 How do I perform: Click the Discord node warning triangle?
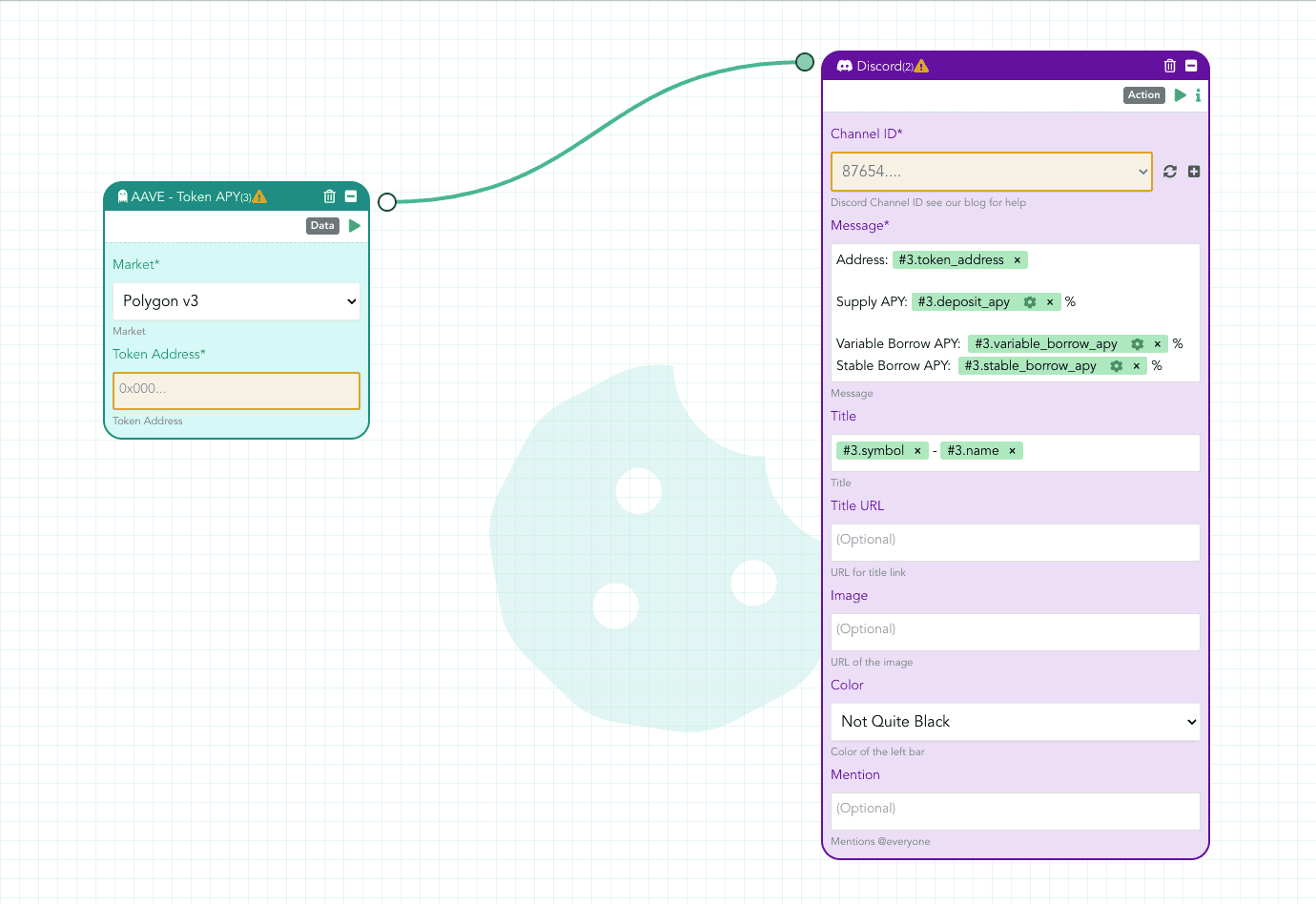[921, 66]
